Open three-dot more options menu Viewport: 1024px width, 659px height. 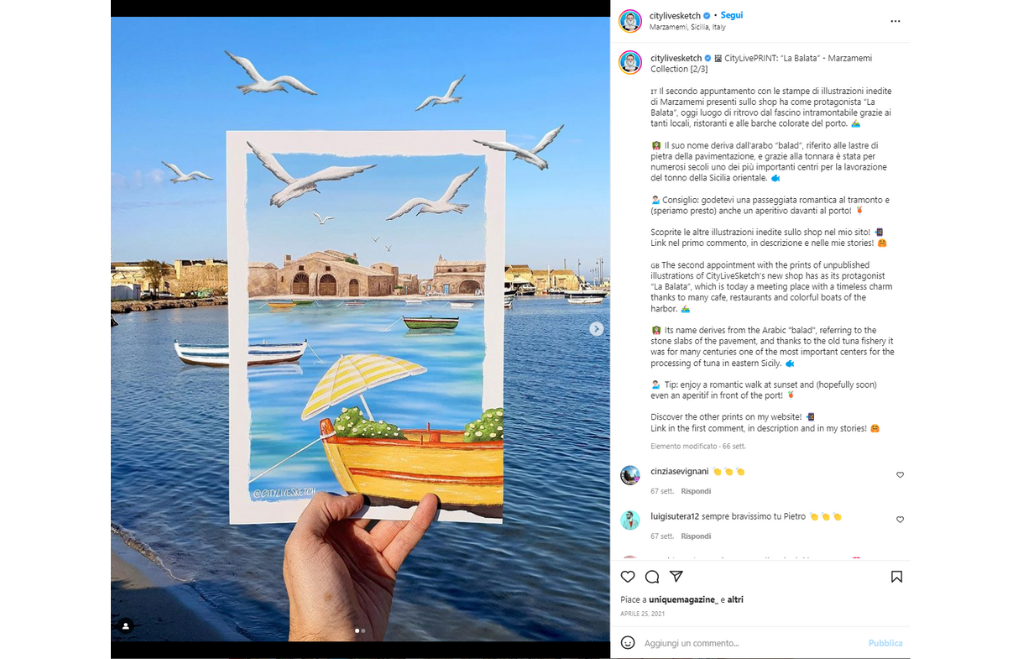895,21
